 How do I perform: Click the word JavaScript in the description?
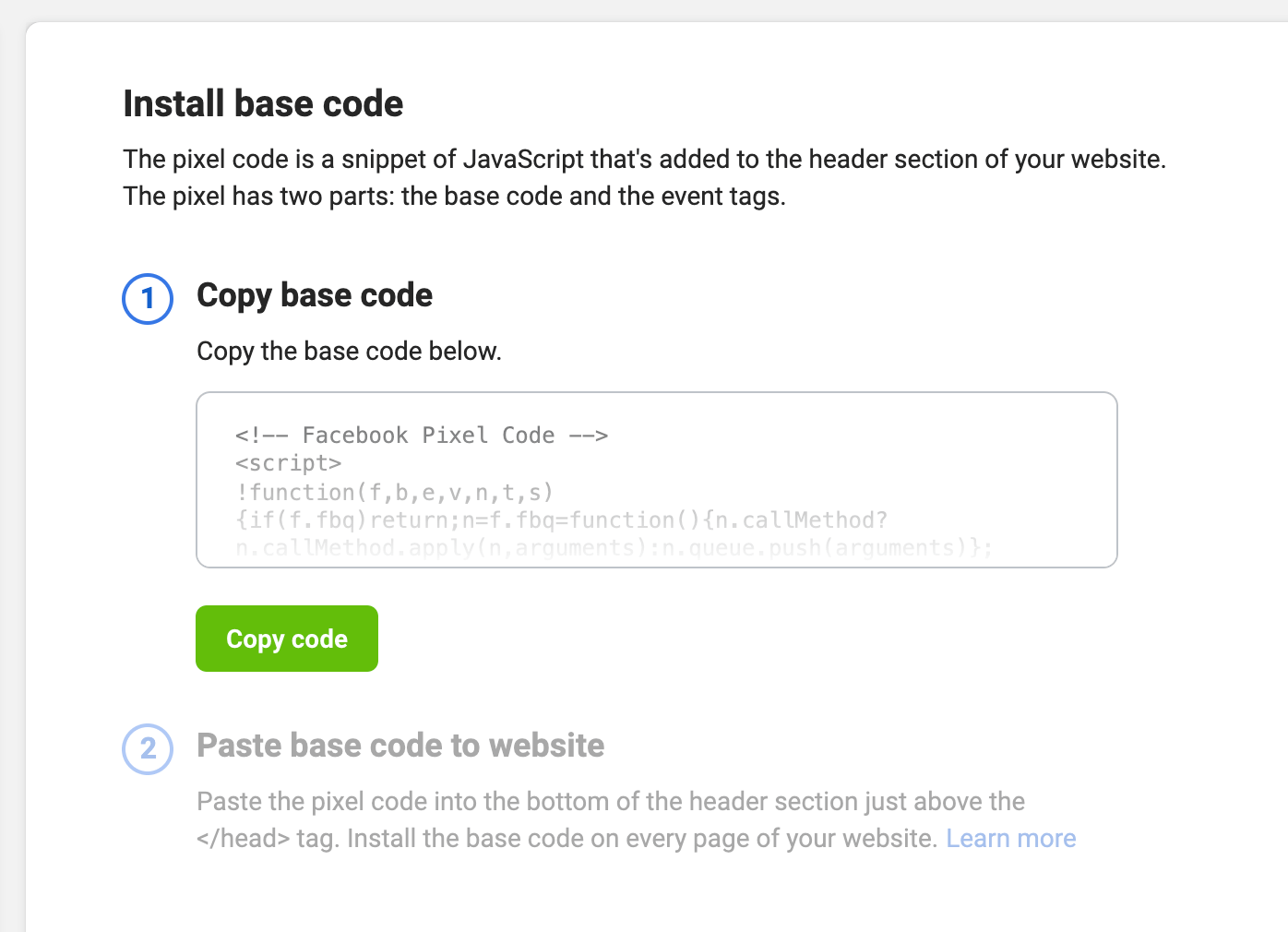point(523,160)
